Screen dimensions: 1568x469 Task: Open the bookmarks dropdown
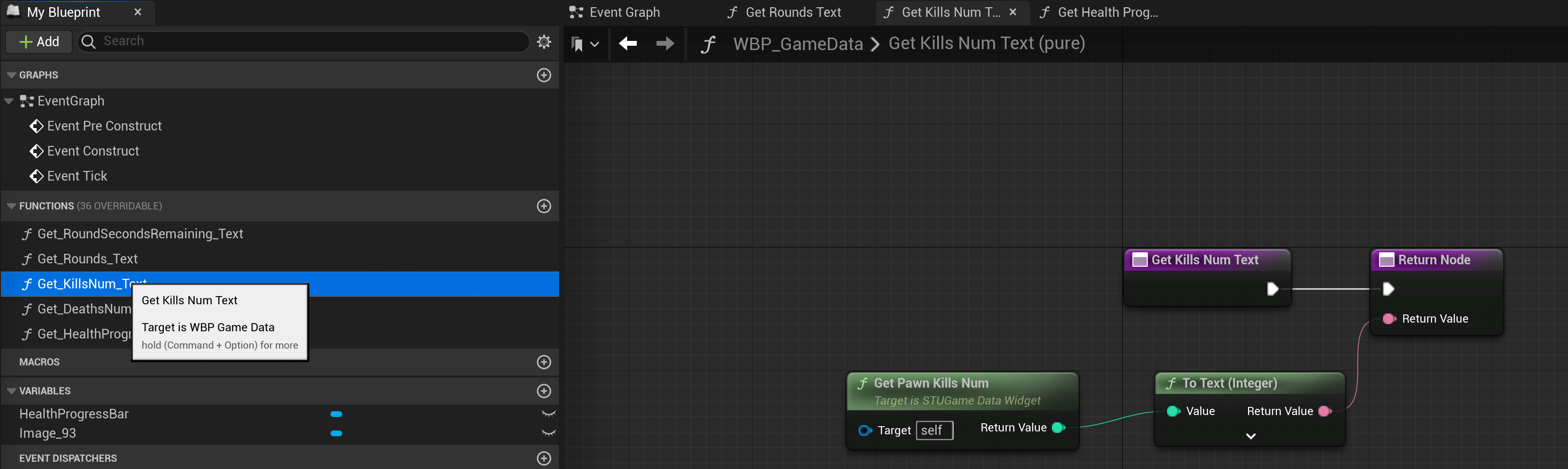(x=585, y=44)
